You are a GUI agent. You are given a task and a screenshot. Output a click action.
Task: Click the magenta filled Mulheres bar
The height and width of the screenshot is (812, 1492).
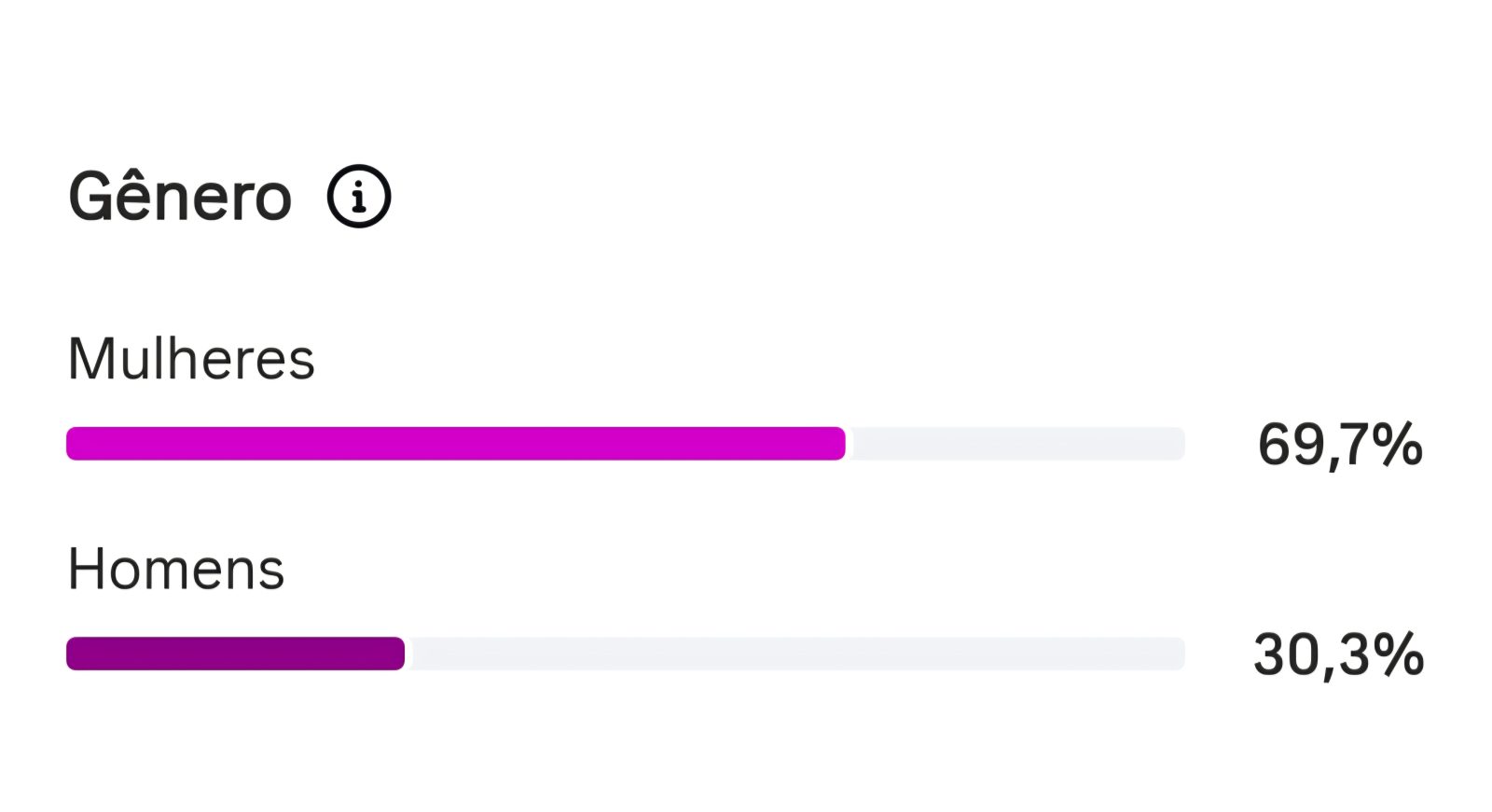click(x=456, y=444)
